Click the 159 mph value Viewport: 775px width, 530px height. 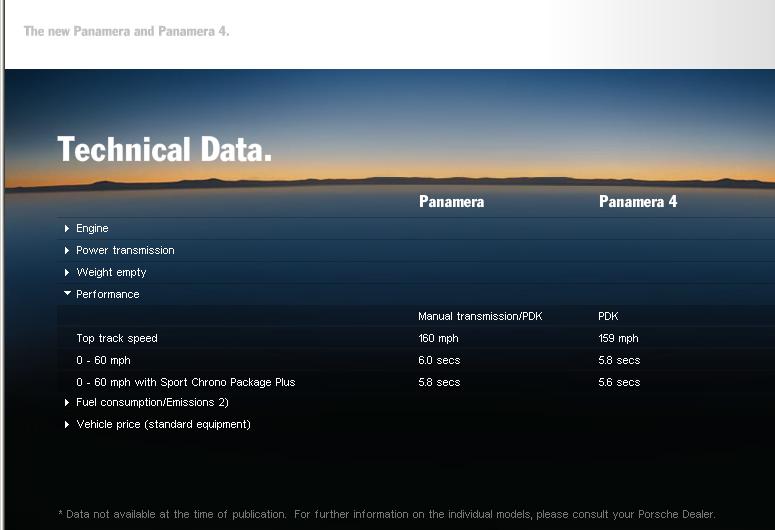618,338
